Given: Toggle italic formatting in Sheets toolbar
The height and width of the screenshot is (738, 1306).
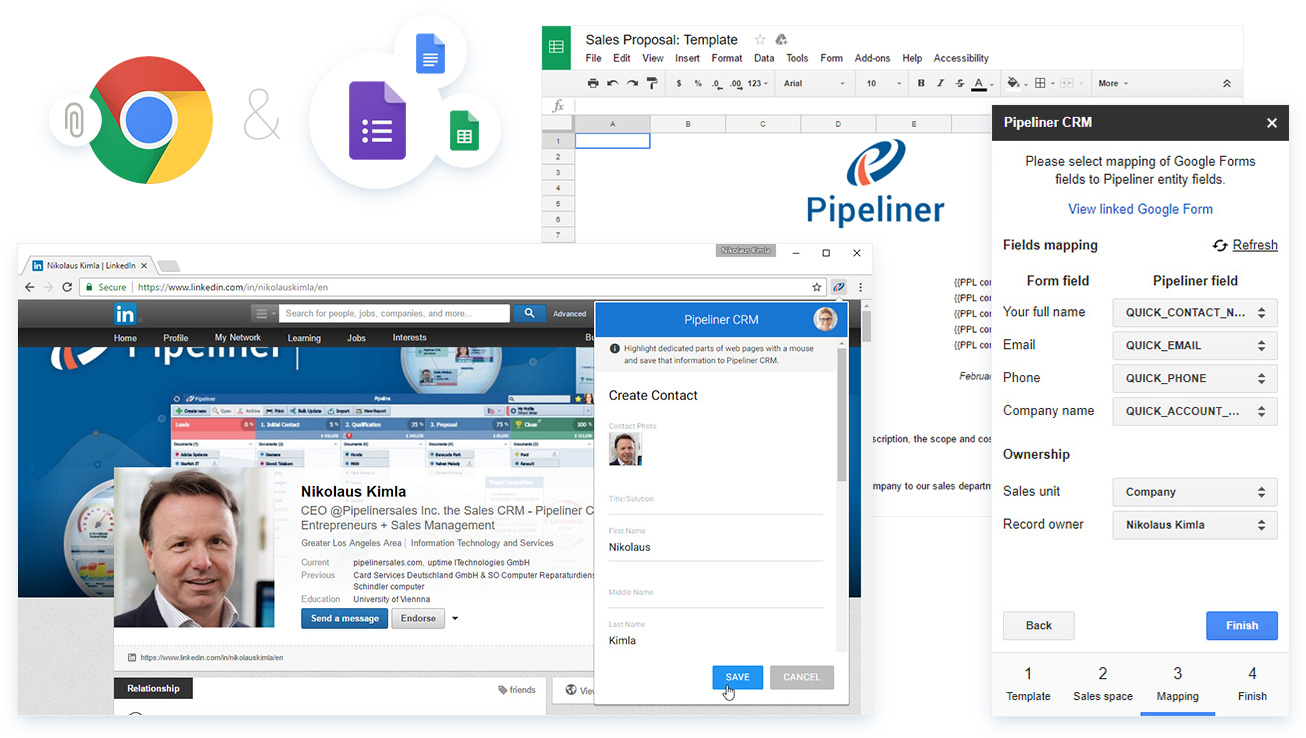Looking at the screenshot, I should coord(940,83).
